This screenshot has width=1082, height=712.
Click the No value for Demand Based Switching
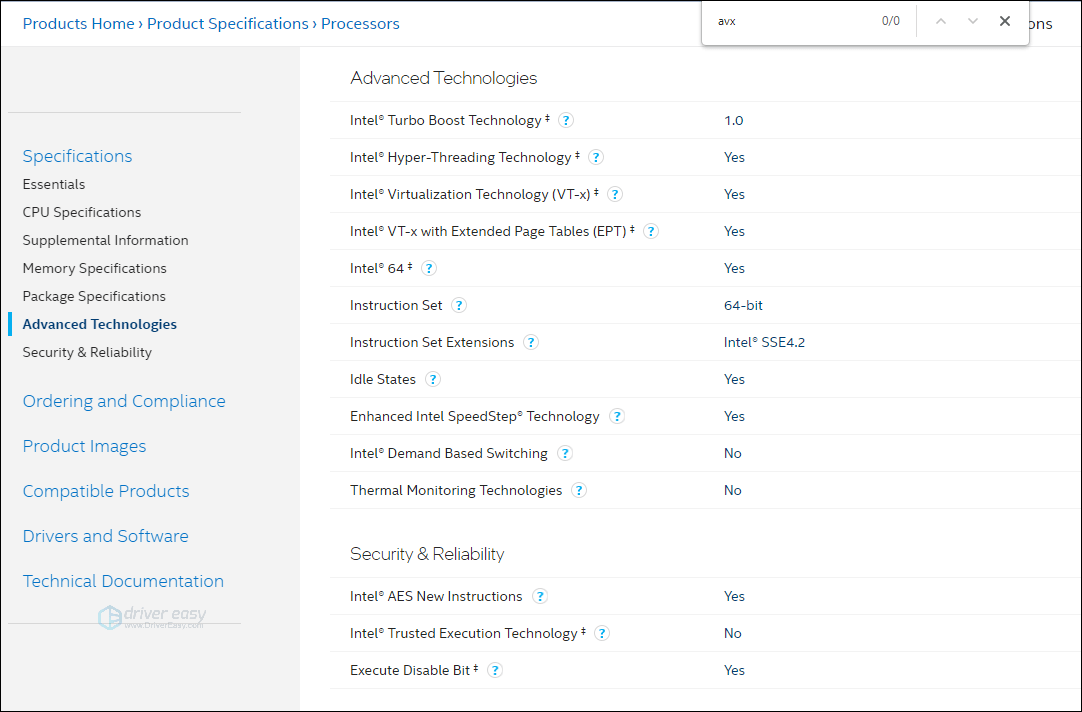tap(733, 453)
